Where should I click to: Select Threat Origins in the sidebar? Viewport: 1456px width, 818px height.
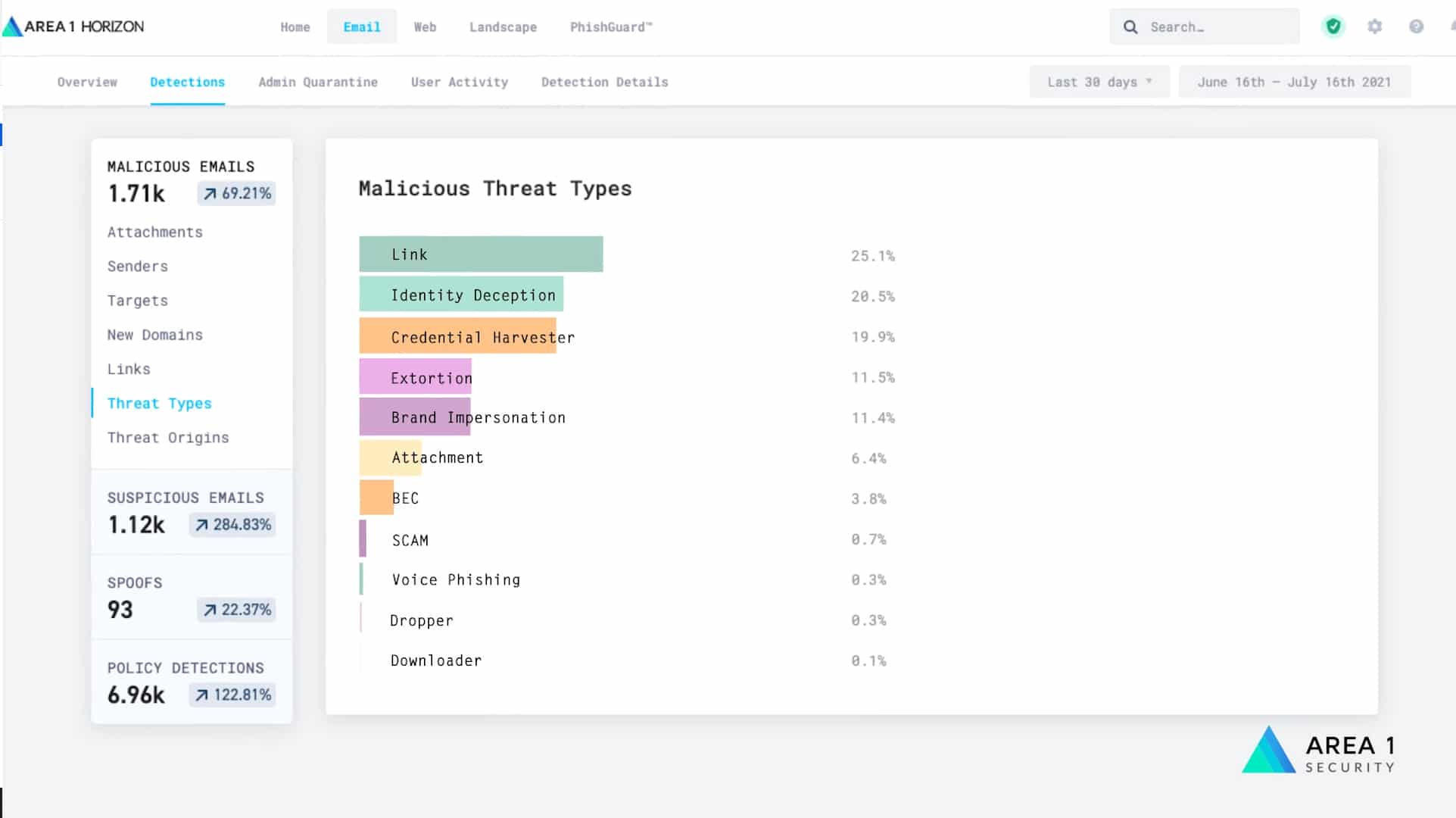click(x=167, y=438)
